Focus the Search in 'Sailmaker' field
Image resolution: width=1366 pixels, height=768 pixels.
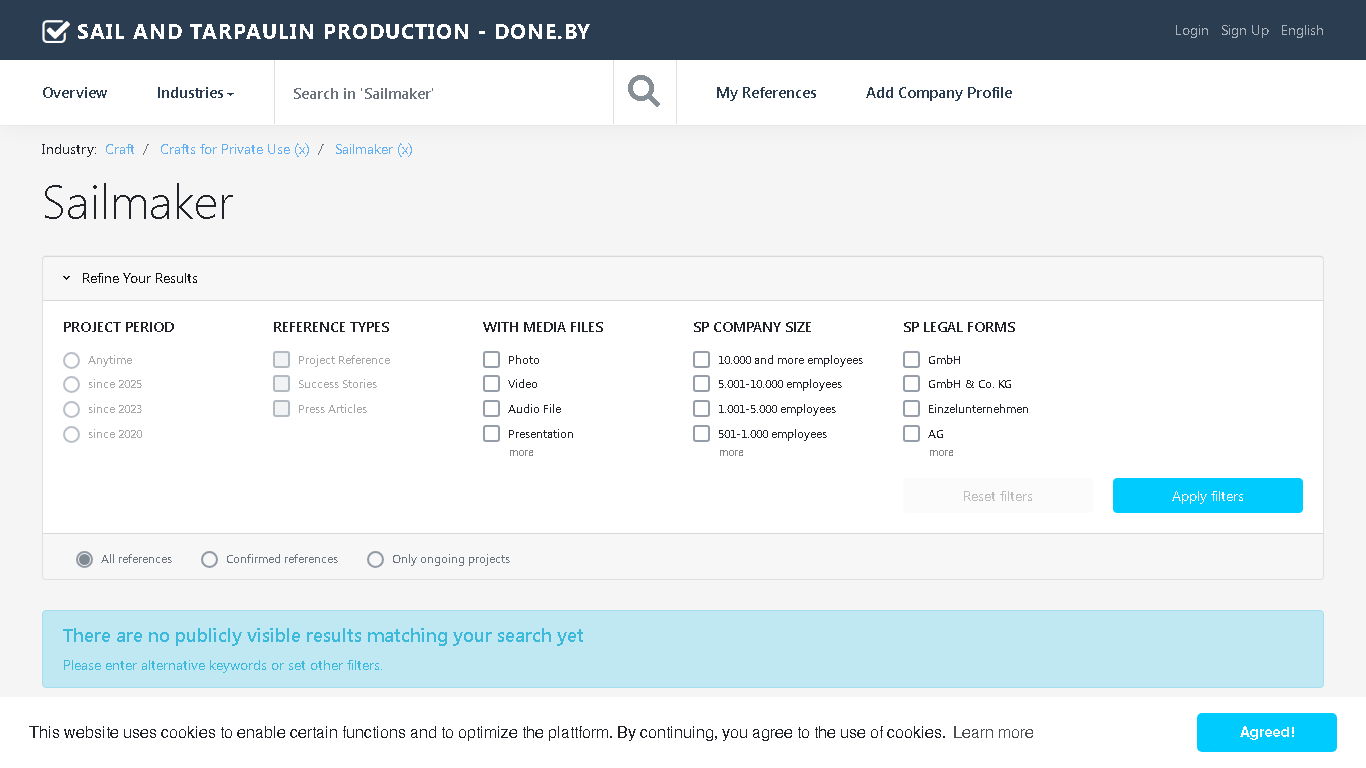point(444,93)
